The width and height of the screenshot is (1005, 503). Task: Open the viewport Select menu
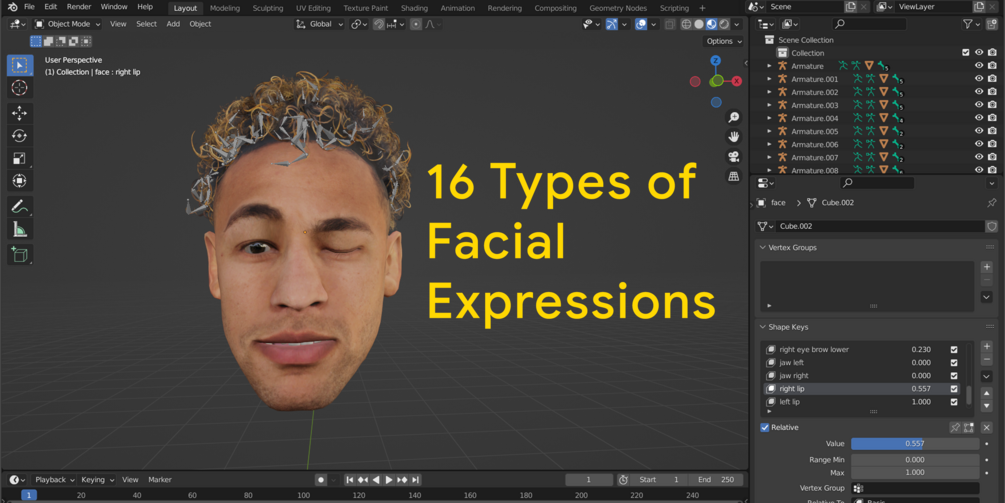tap(146, 24)
